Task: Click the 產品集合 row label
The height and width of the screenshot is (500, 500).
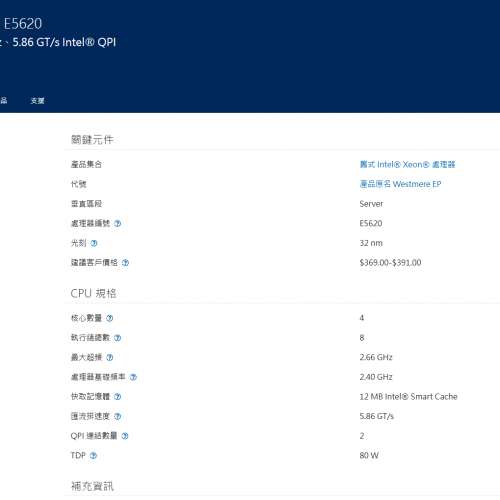Action: click(86, 164)
